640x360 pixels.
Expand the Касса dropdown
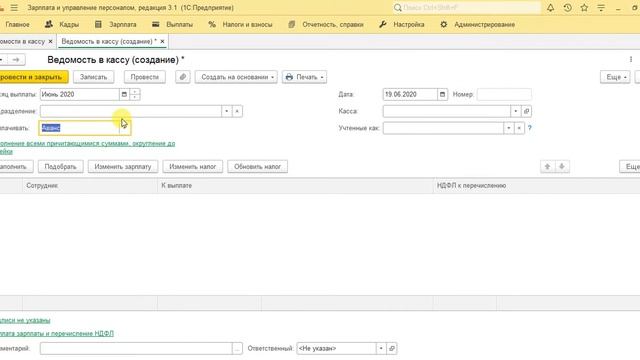(x=516, y=111)
